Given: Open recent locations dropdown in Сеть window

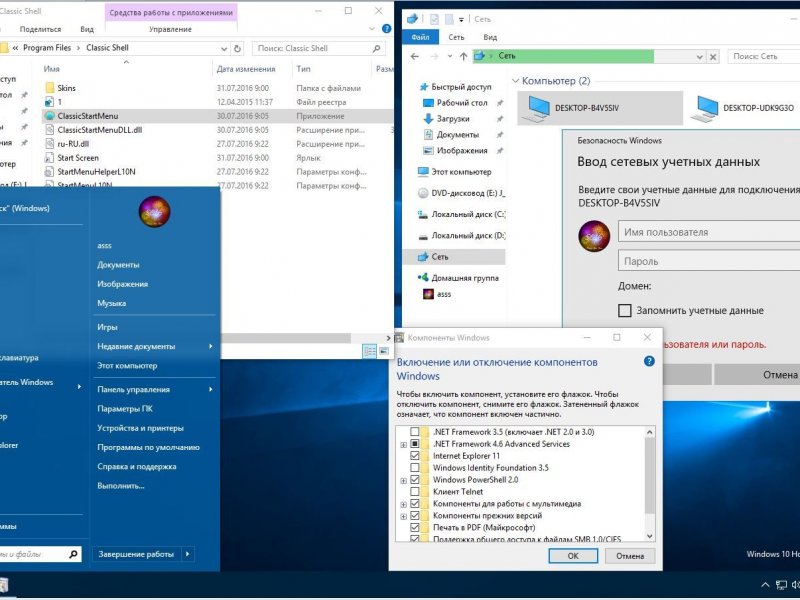Looking at the screenshot, I should [449, 57].
